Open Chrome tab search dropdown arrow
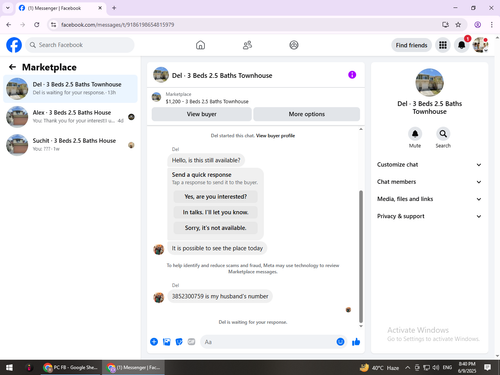Screen dimensions: 500x375 pyautogui.click(x=8, y=8)
